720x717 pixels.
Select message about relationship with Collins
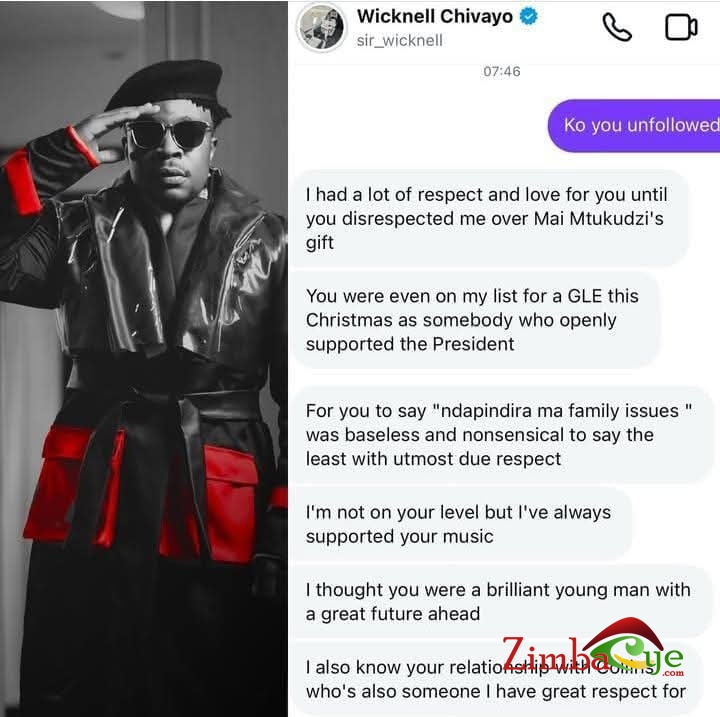(x=498, y=679)
